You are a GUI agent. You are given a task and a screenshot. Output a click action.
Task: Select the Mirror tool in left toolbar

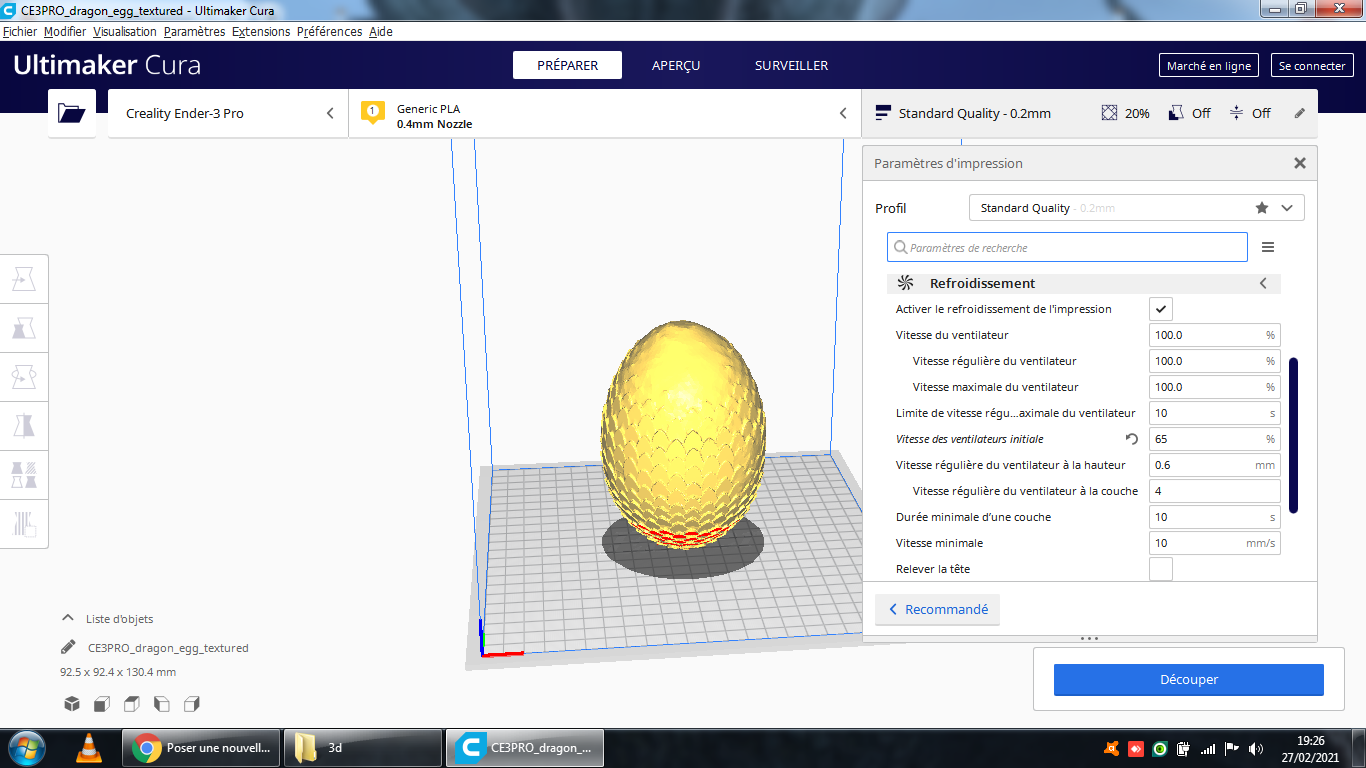click(x=24, y=425)
